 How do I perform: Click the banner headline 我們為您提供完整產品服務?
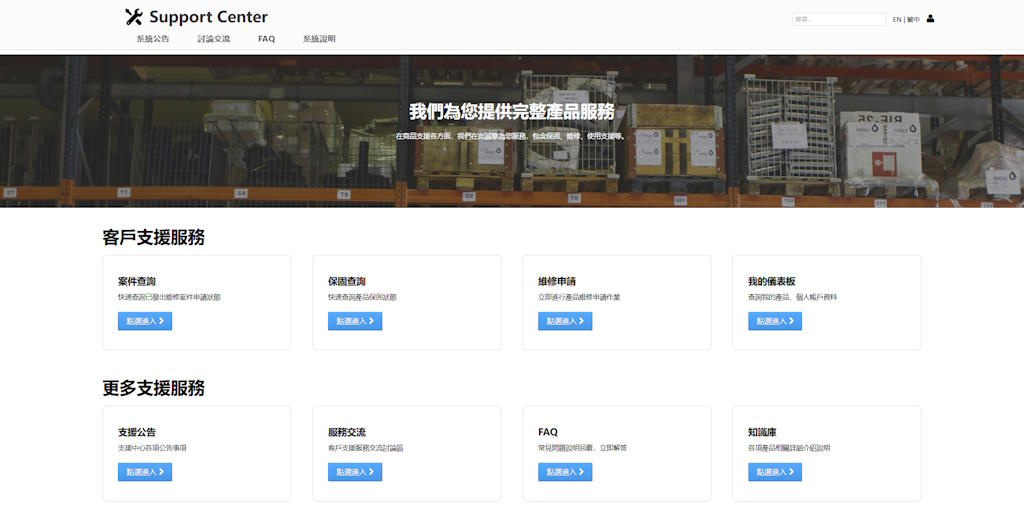point(512,112)
